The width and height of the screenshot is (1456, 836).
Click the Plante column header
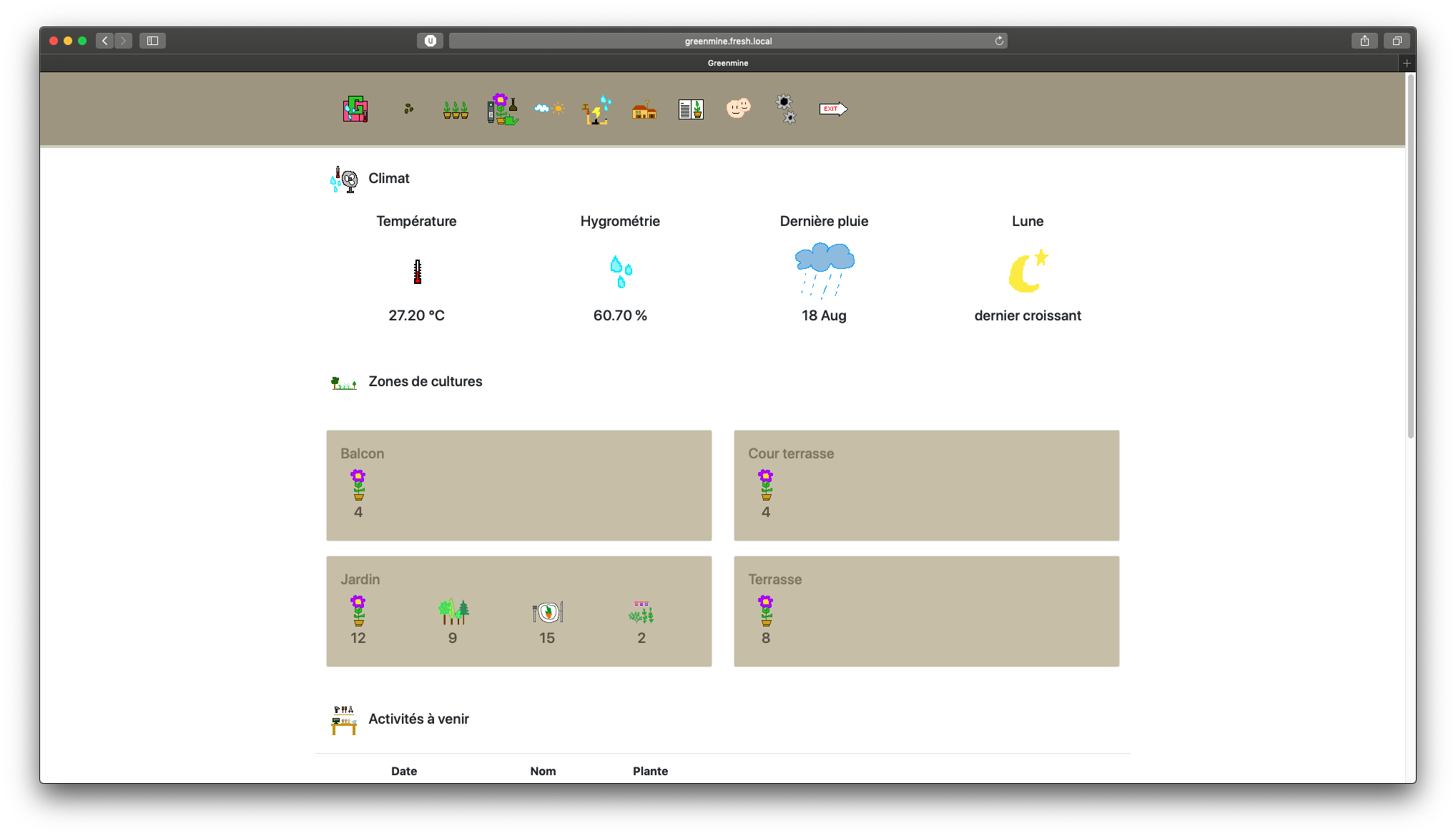click(650, 771)
